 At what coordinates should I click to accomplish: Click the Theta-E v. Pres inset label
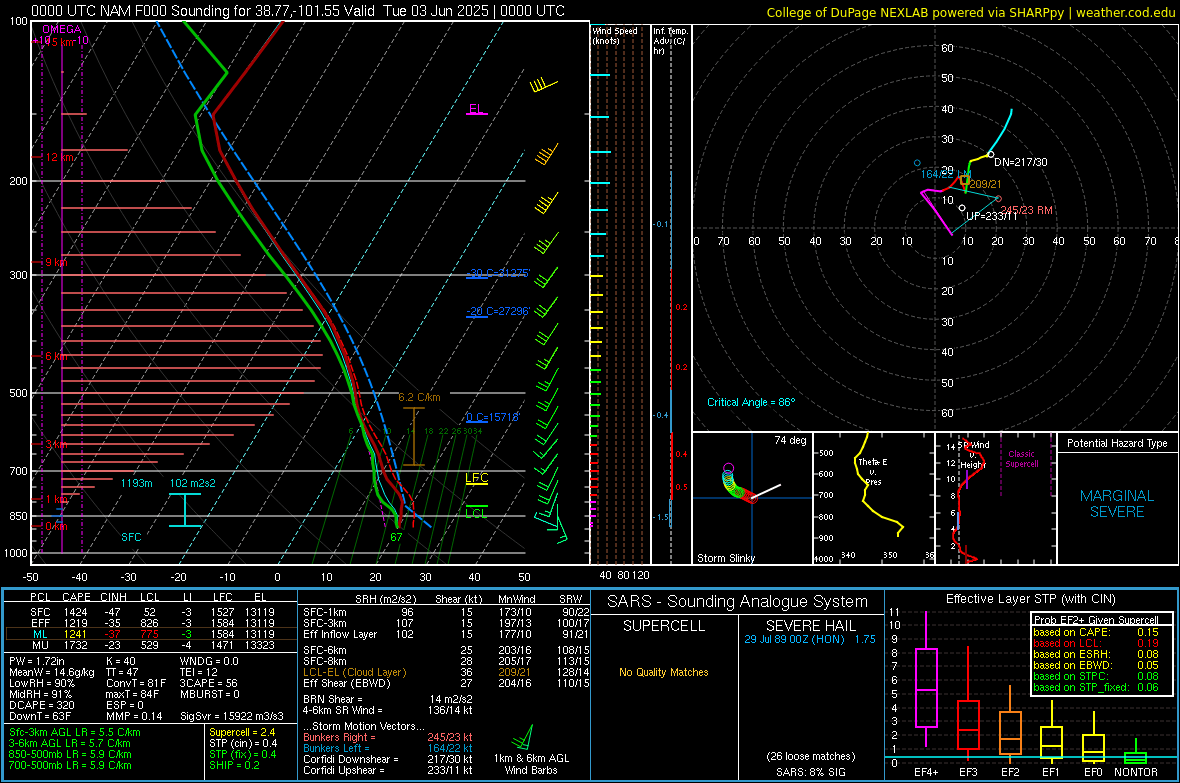tap(873, 471)
